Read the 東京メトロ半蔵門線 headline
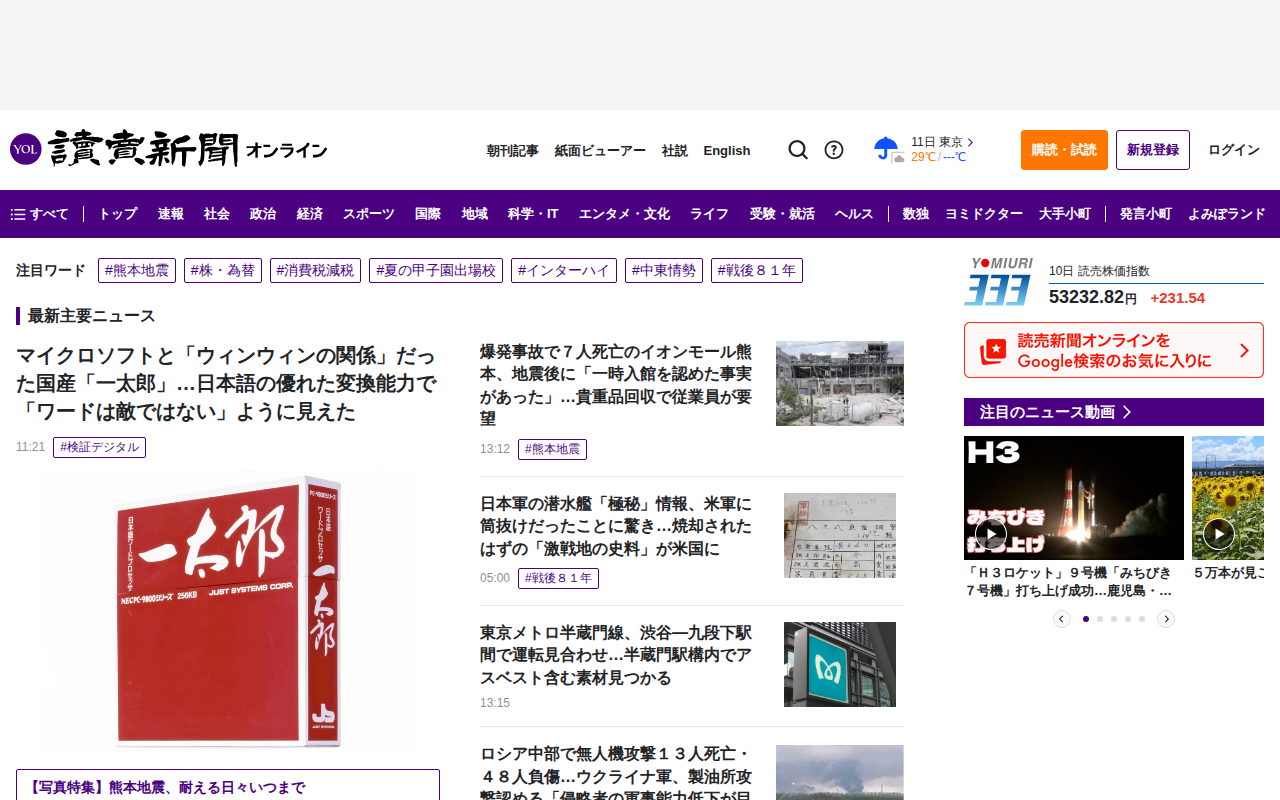 pyautogui.click(x=616, y=656)
